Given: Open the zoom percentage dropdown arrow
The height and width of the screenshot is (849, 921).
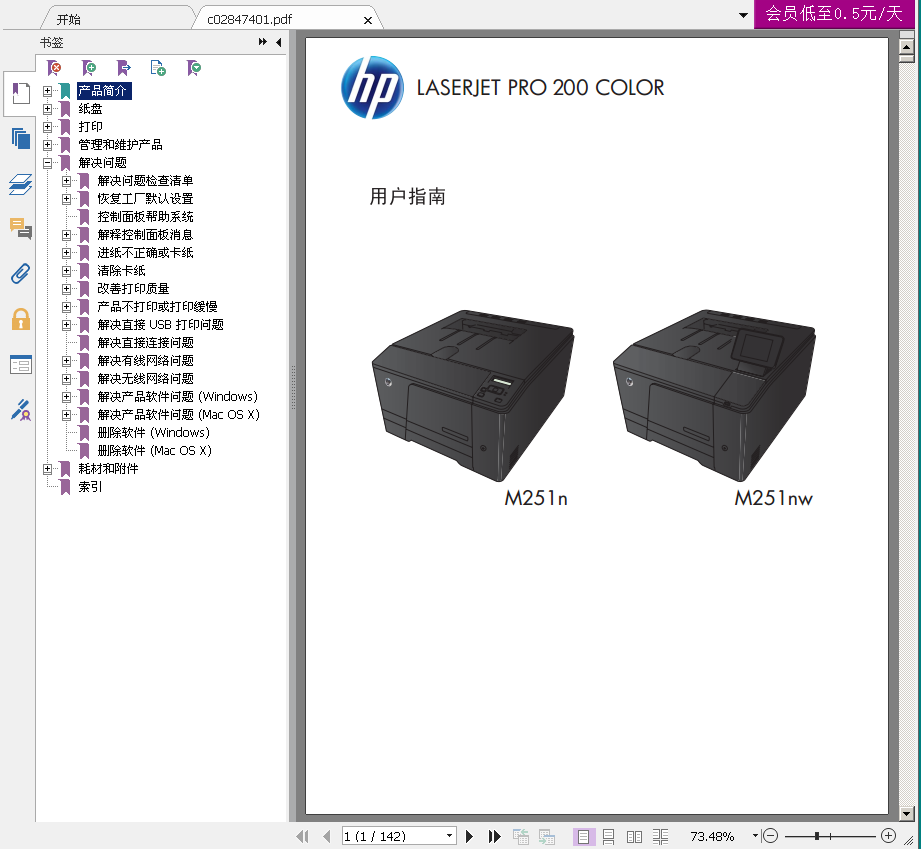Looking at the screenshot, I should point(755,835).
